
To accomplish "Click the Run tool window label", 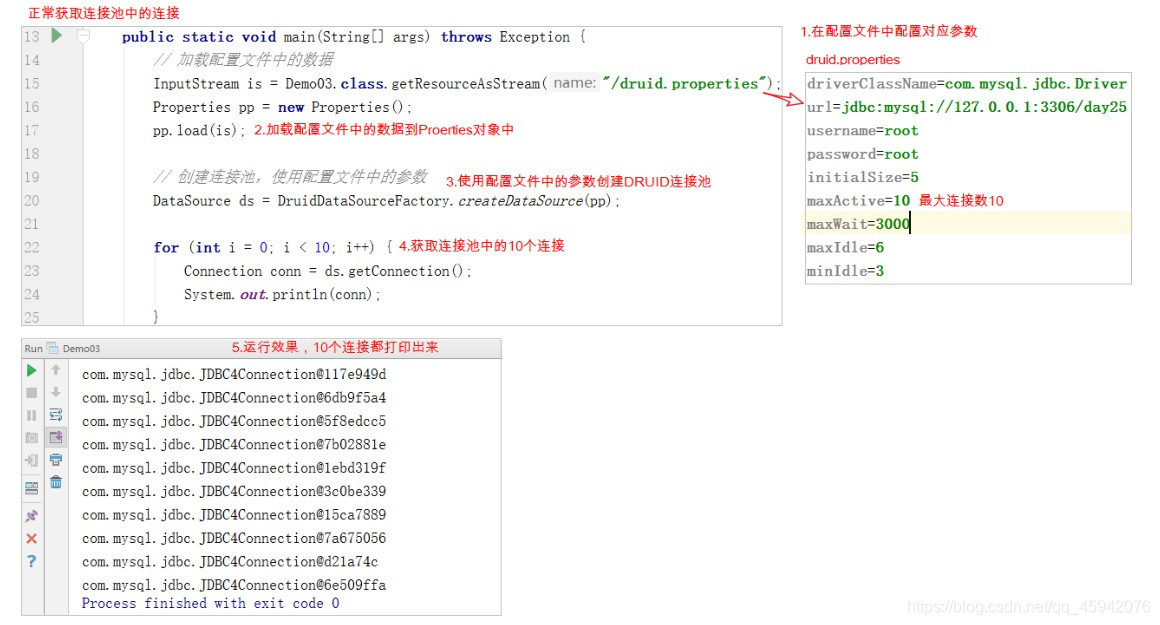I will click(33, 348).
